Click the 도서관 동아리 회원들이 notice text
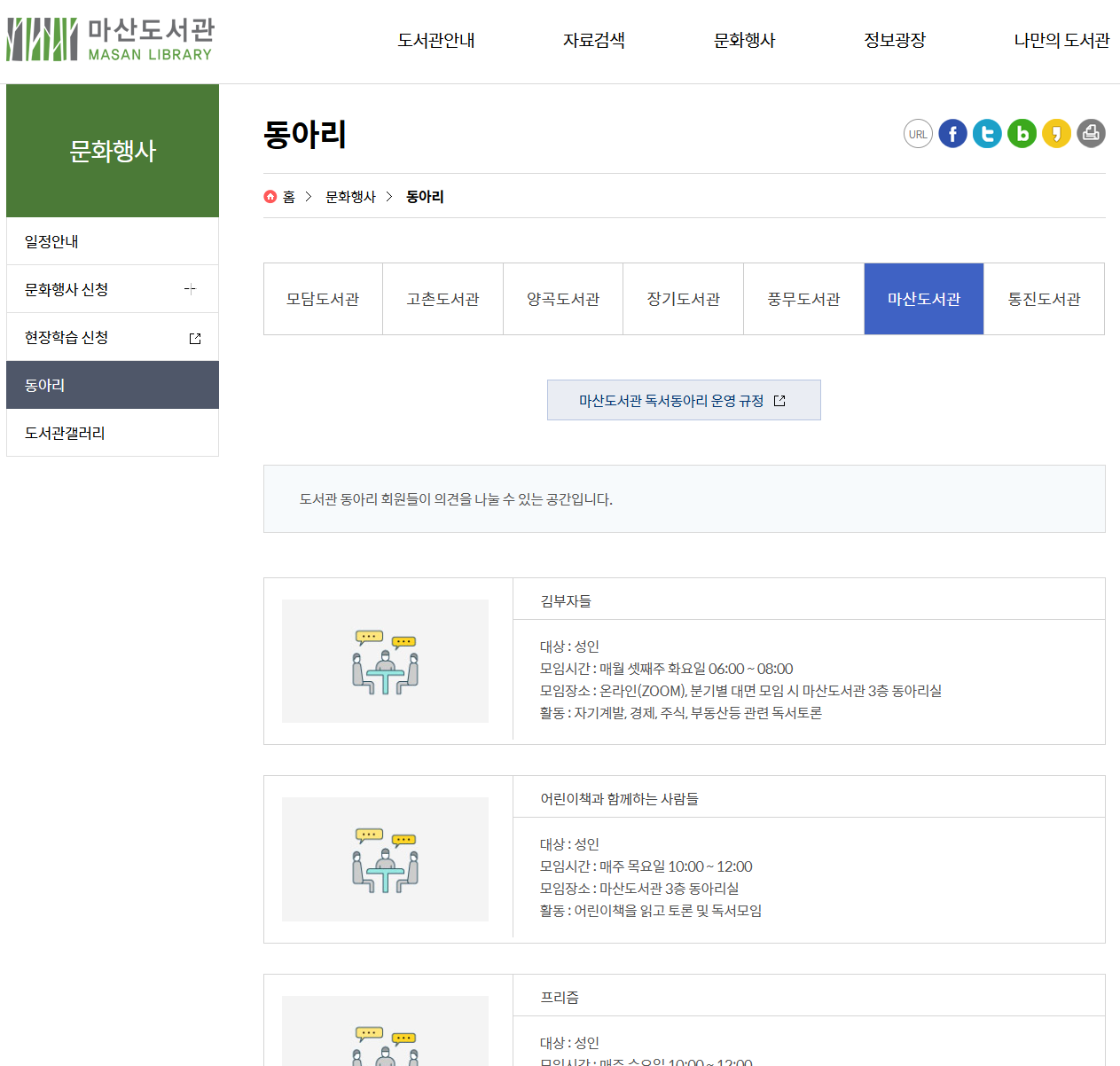This screenshot has width=1120, height=1066. click(x=456, y=499)
